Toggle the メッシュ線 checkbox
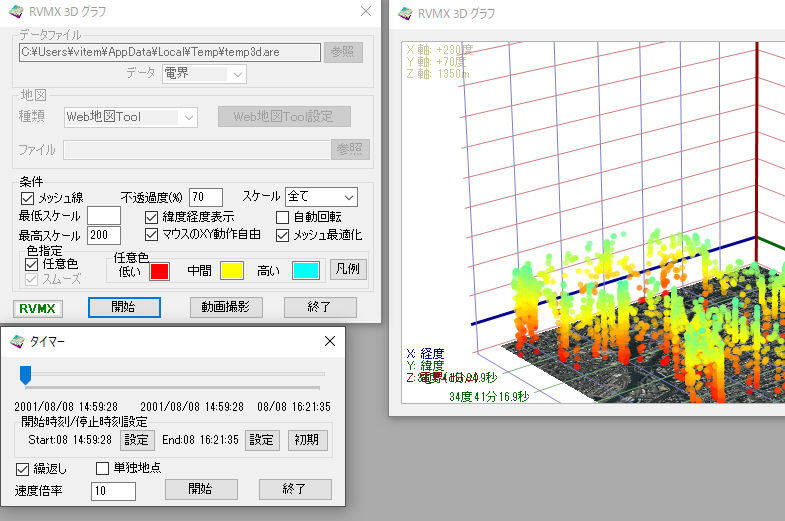 click(x=28, y=198)
